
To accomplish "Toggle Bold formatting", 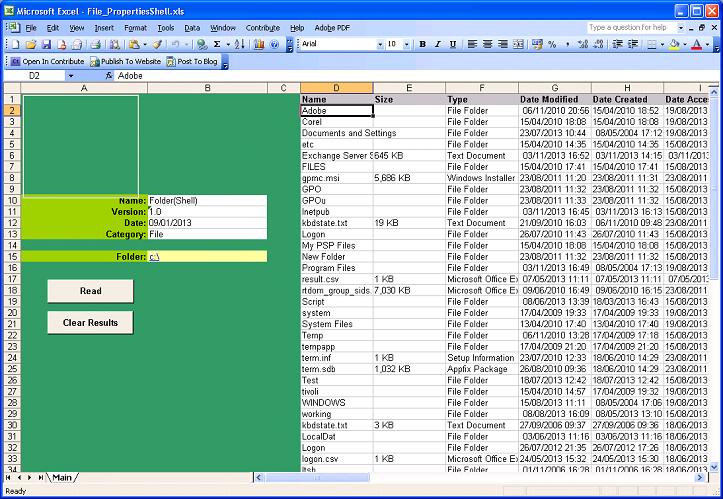I will point(423,45).
